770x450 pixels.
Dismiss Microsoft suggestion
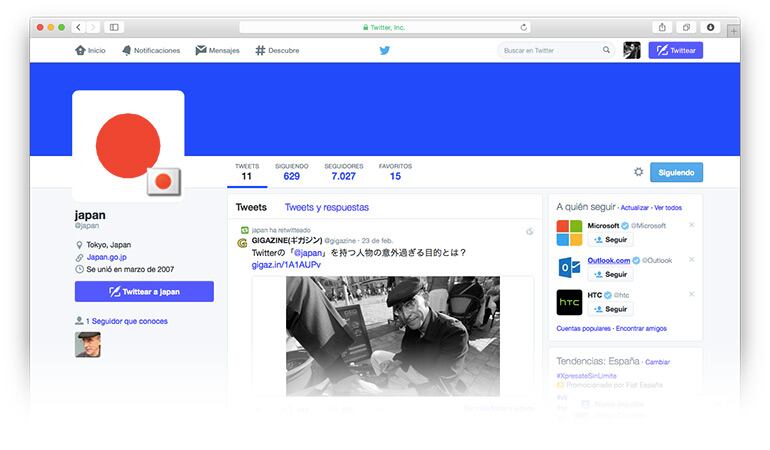tap(691, 225)
